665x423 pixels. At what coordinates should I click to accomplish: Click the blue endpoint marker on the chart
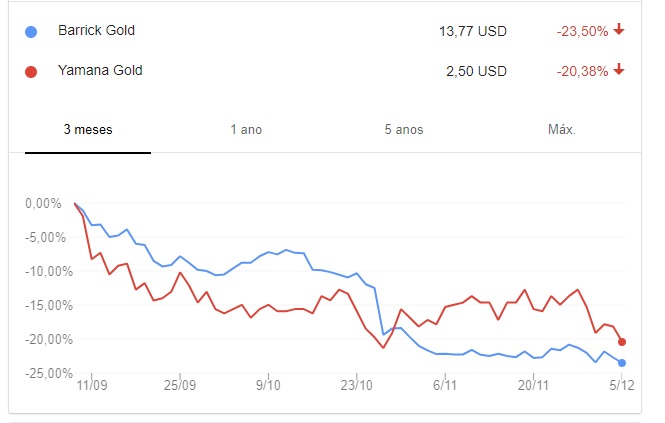(x=622, y=363)
